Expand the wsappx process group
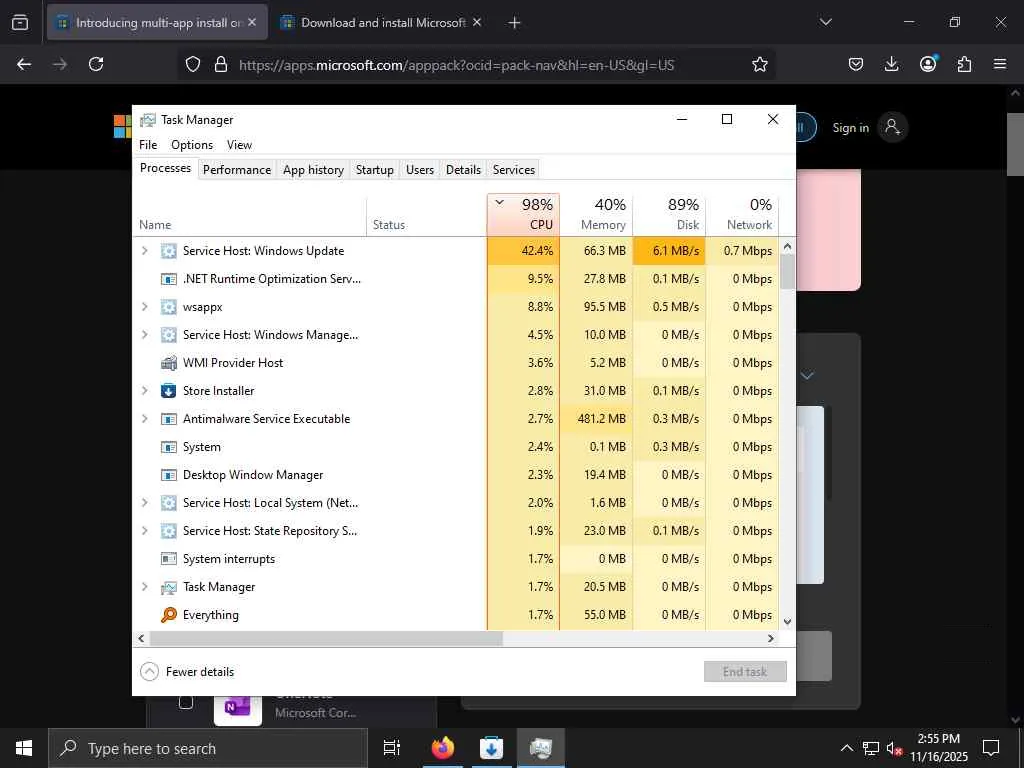Screen dimensions: 1024x768 pos(145,307)
